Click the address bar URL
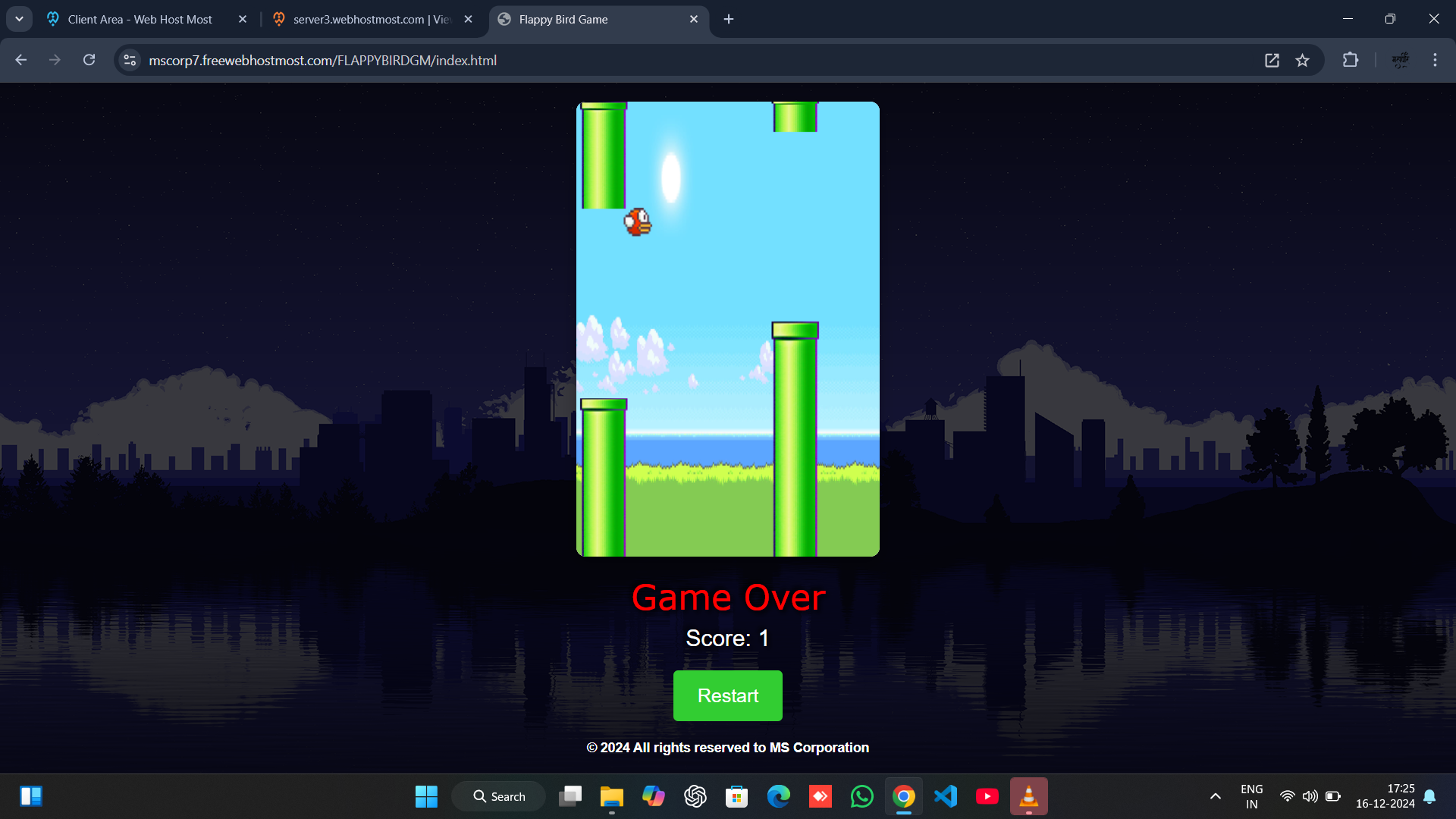Viewport: 1456px width, 819px height. (322, 61)
